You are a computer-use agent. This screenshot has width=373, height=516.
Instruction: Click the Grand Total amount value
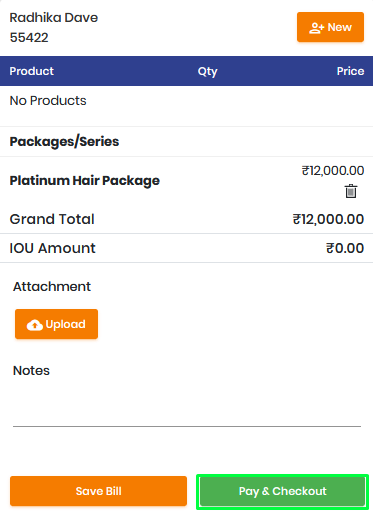[x=328, y=219]
